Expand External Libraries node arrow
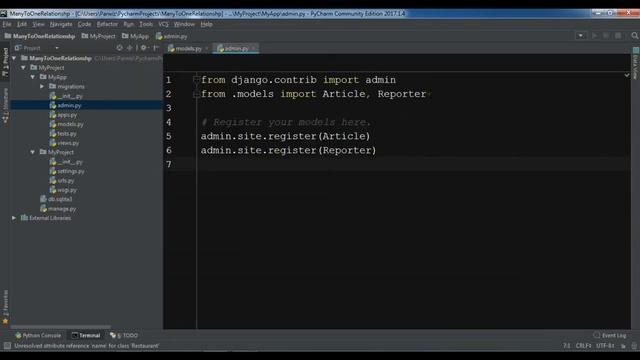 14,218
